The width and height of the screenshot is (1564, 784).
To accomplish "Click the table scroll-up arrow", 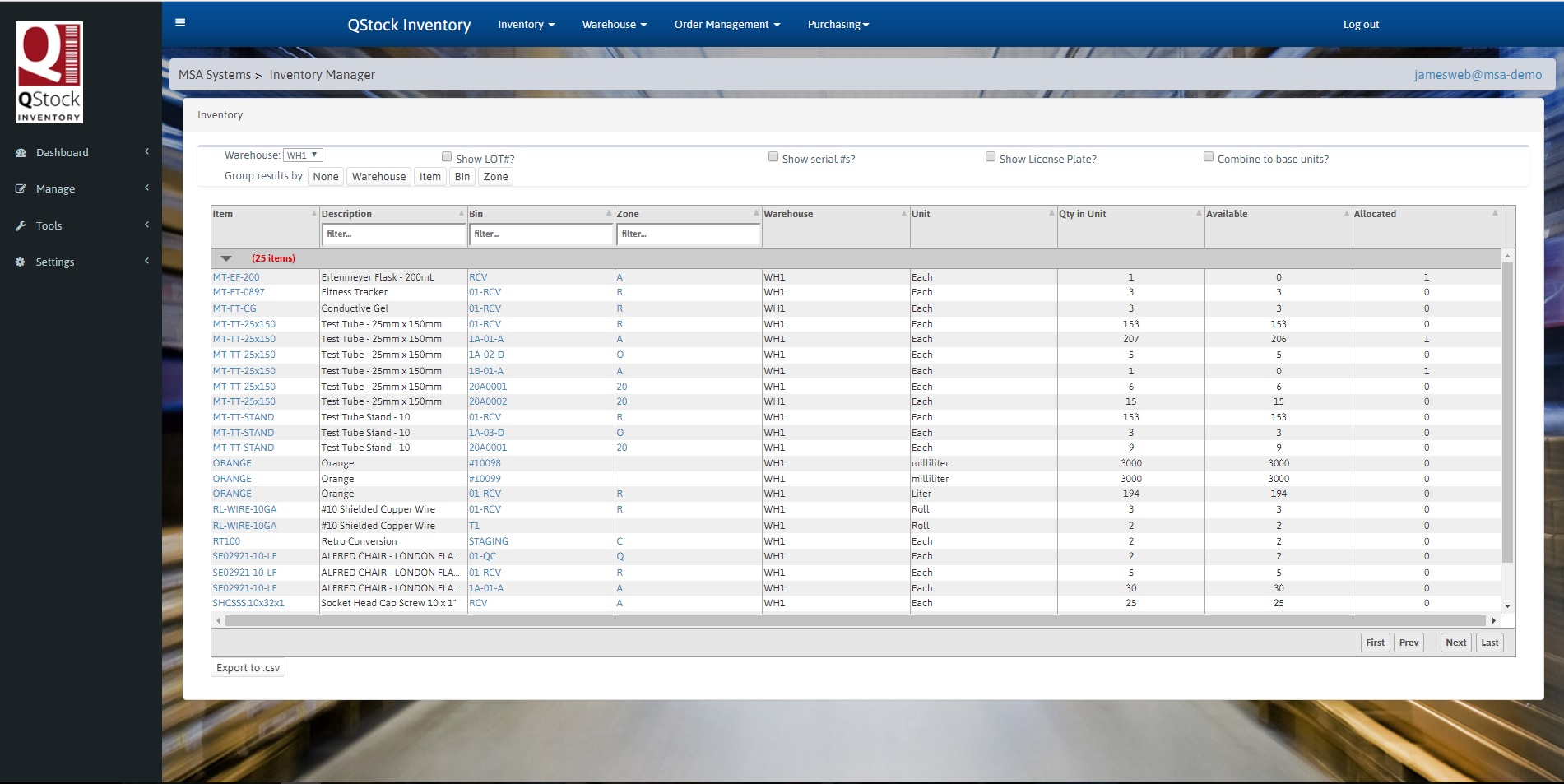I will (x=1507, y=256).
